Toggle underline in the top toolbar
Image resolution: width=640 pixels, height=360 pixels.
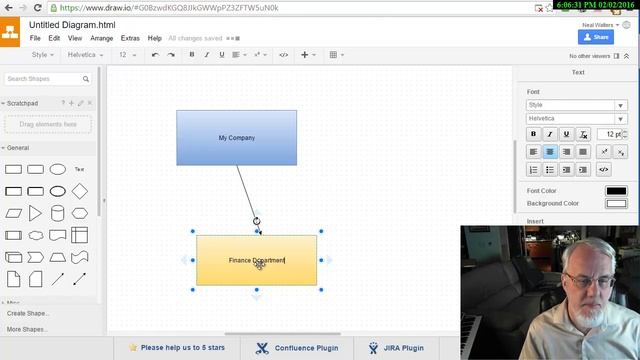point(222,55)
